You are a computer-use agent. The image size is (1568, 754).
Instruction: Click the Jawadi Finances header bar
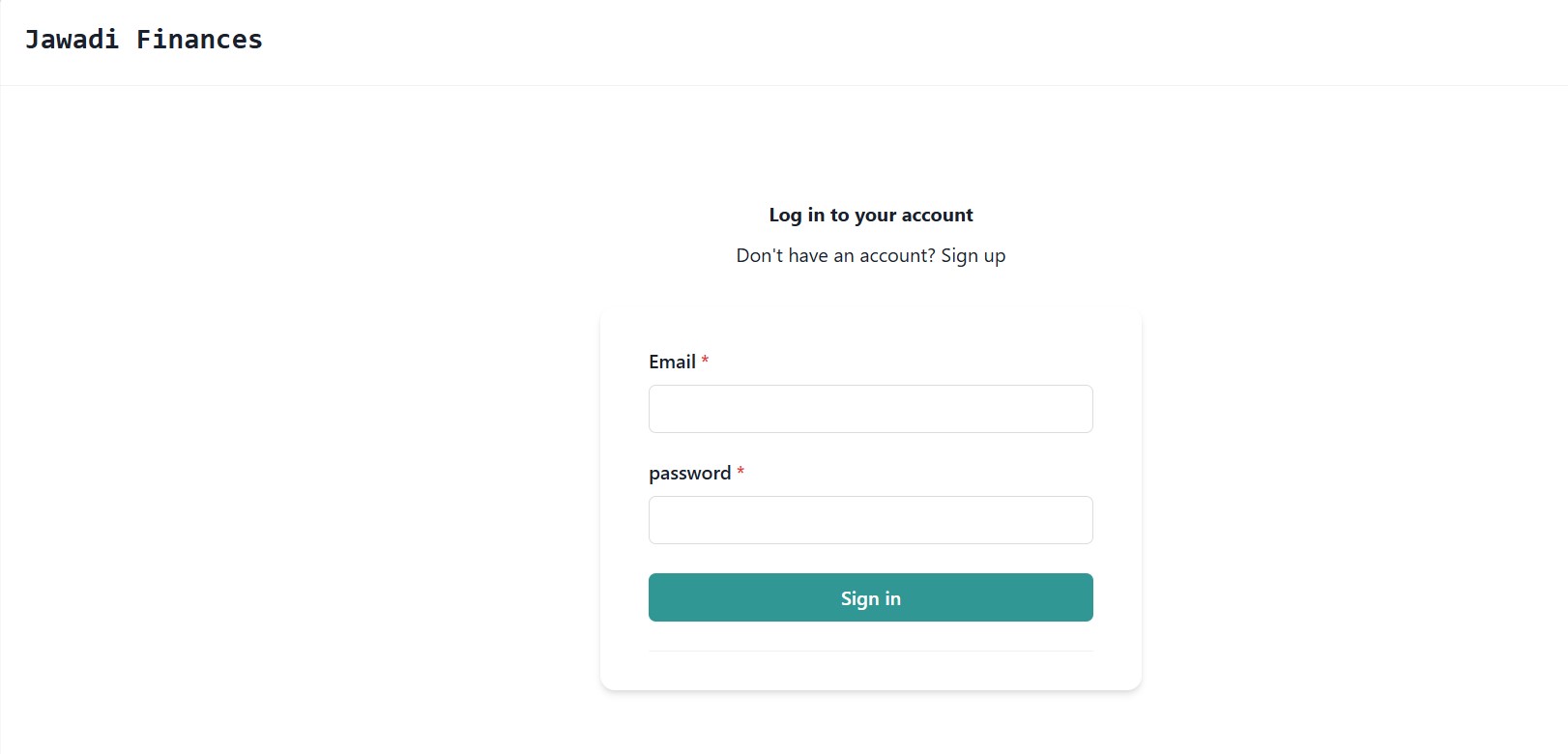point(773,41)
